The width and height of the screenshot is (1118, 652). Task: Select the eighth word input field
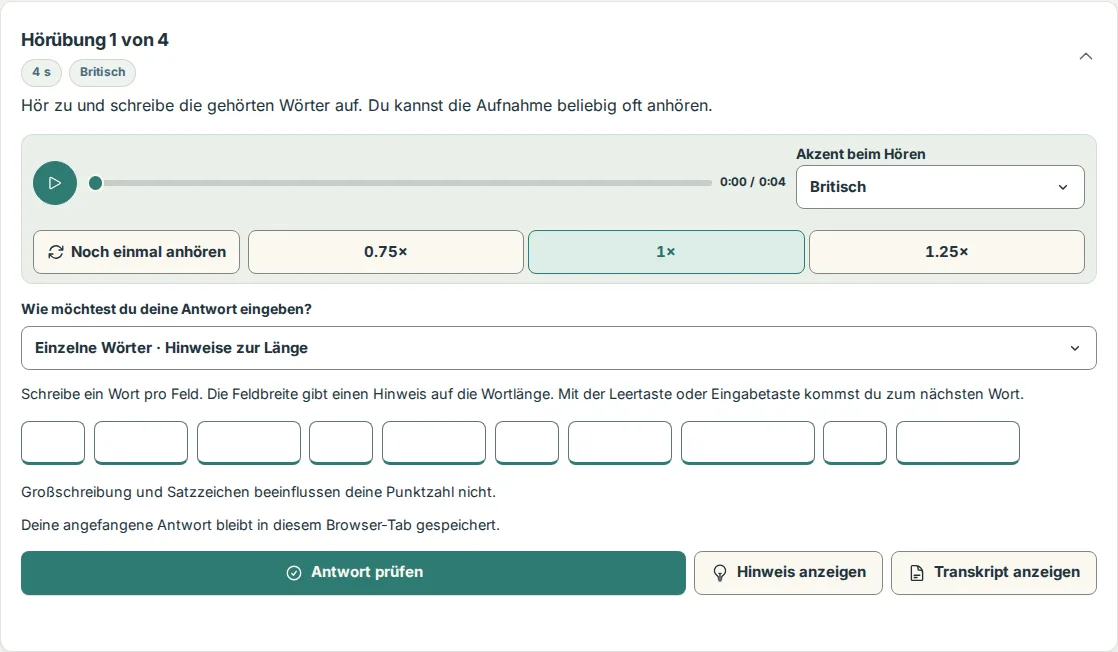748,442
